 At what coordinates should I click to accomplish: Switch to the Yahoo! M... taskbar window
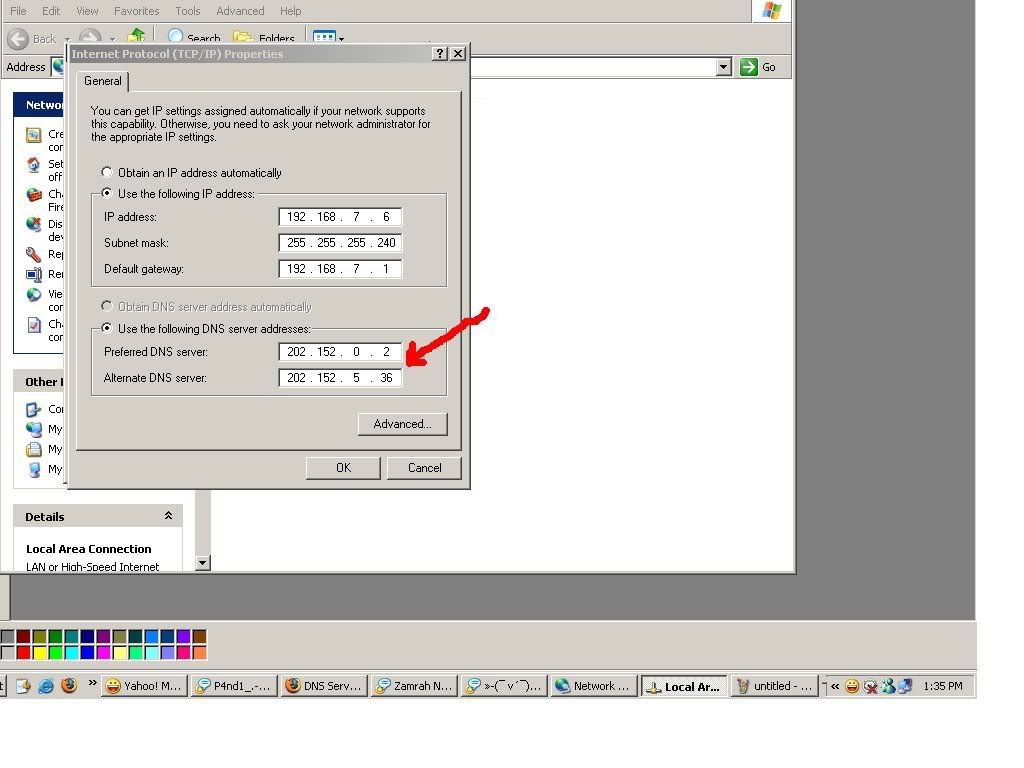point(144,686)
